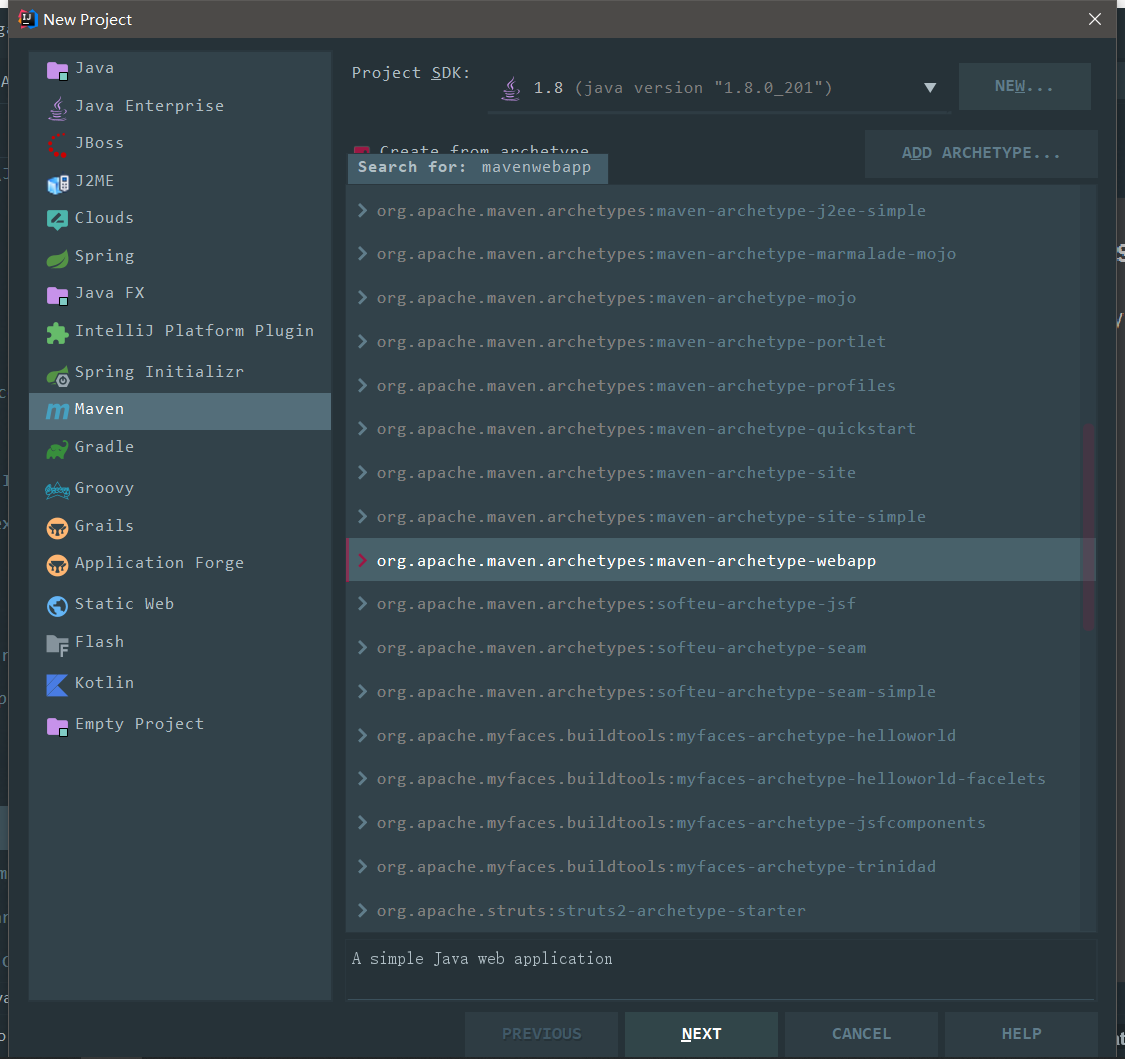Open the Project SDK dropdown arrow
This screenshot has width=1125, height=1059.
coord(930,88)
